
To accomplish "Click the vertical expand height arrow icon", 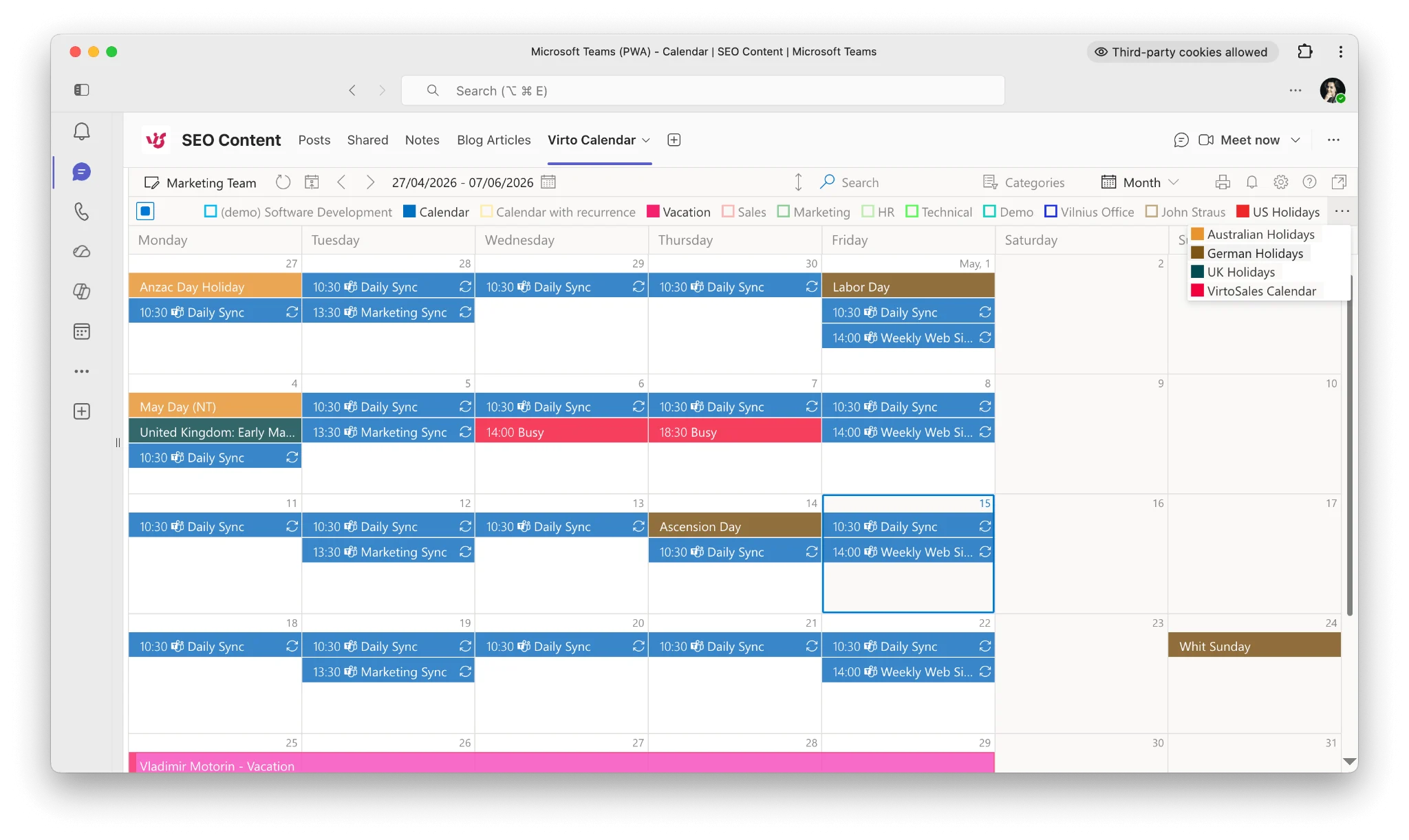I will 798,182.
